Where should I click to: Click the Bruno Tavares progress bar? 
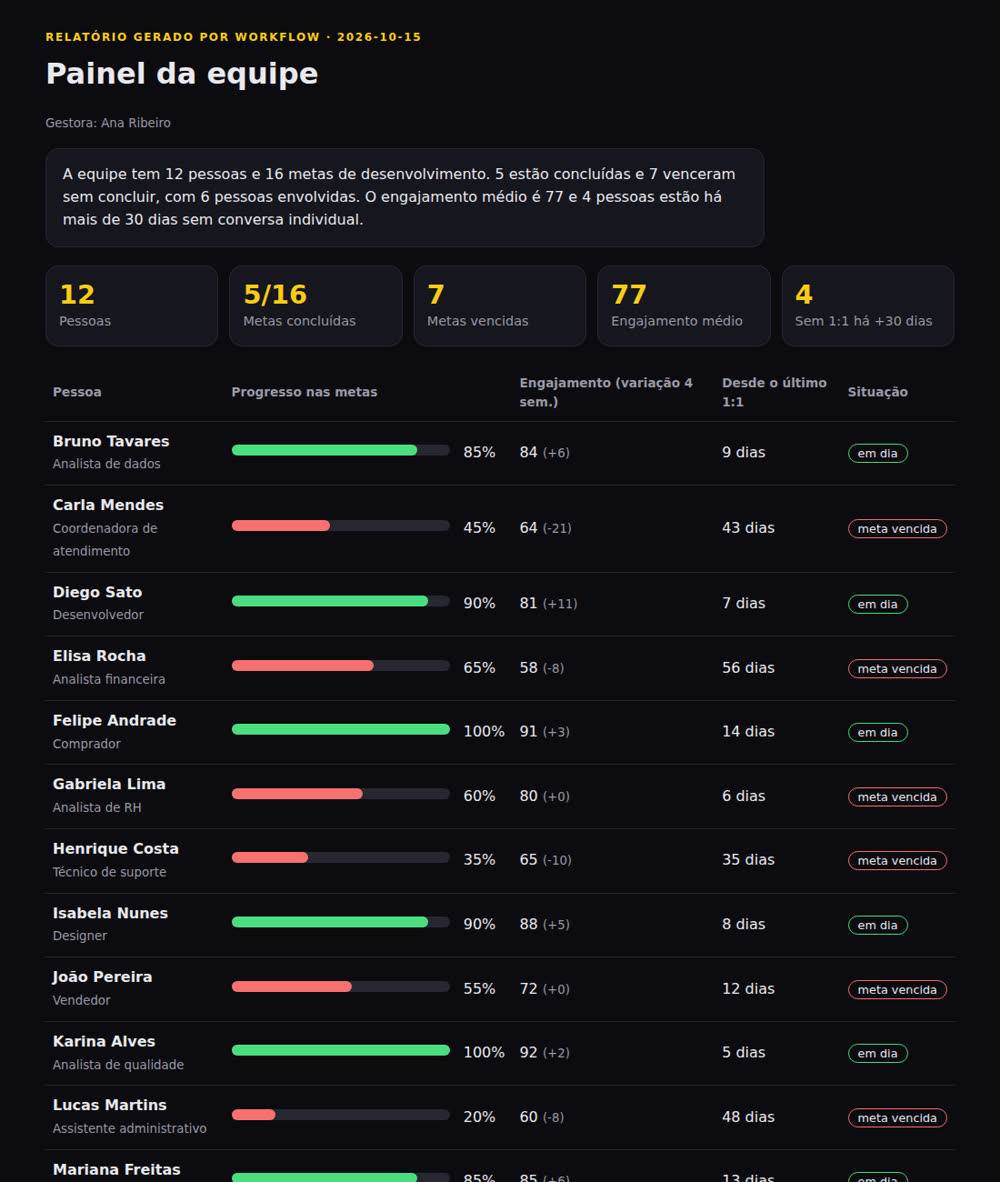(341, 450)
